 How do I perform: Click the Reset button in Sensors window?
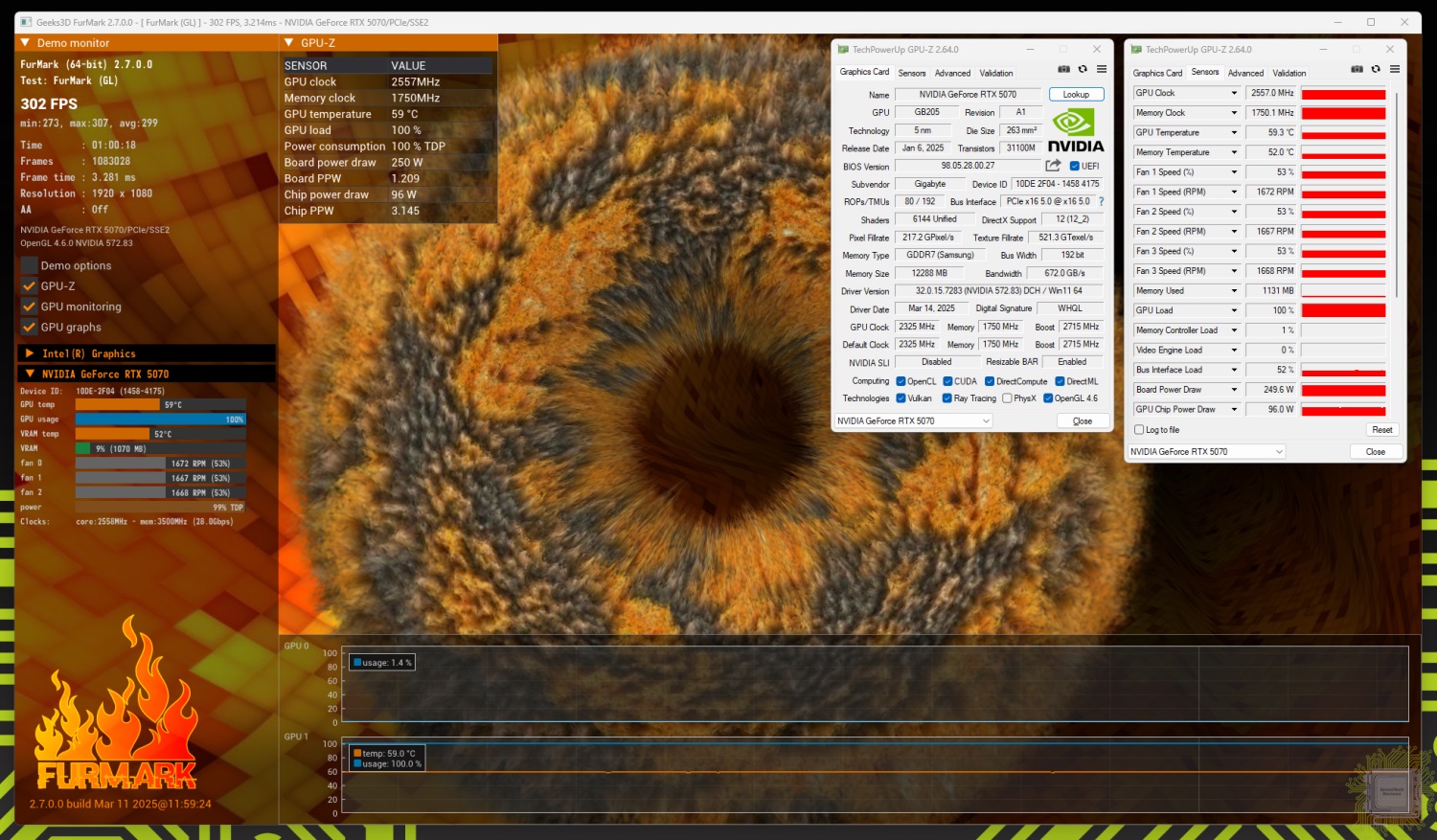pyautogui.click(x=1381, y=430)
